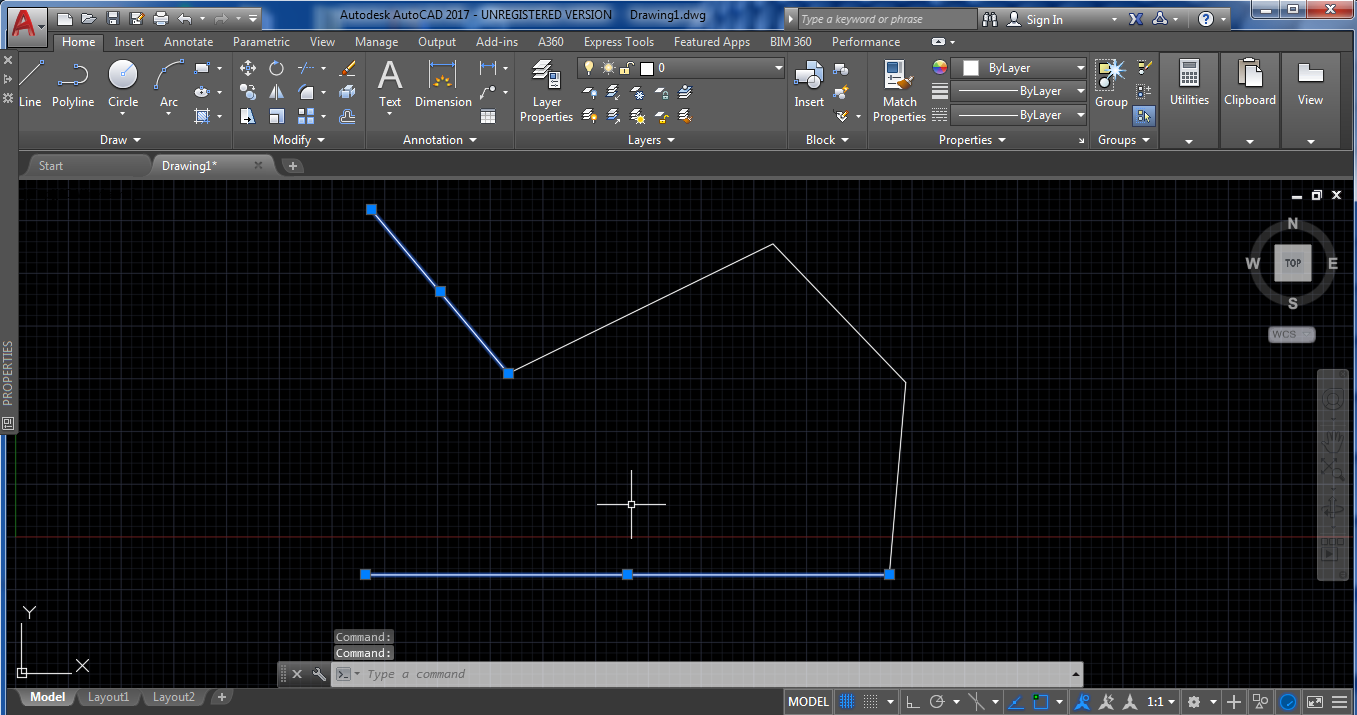The width and height of the screenshot is (1357, 715).
Task: Select the Text annotation tool
Action: coord(390,83)
